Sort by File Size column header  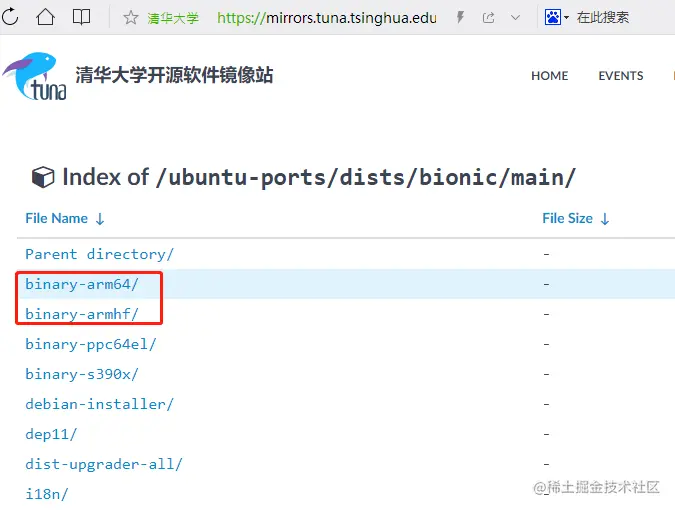[567, 218]
